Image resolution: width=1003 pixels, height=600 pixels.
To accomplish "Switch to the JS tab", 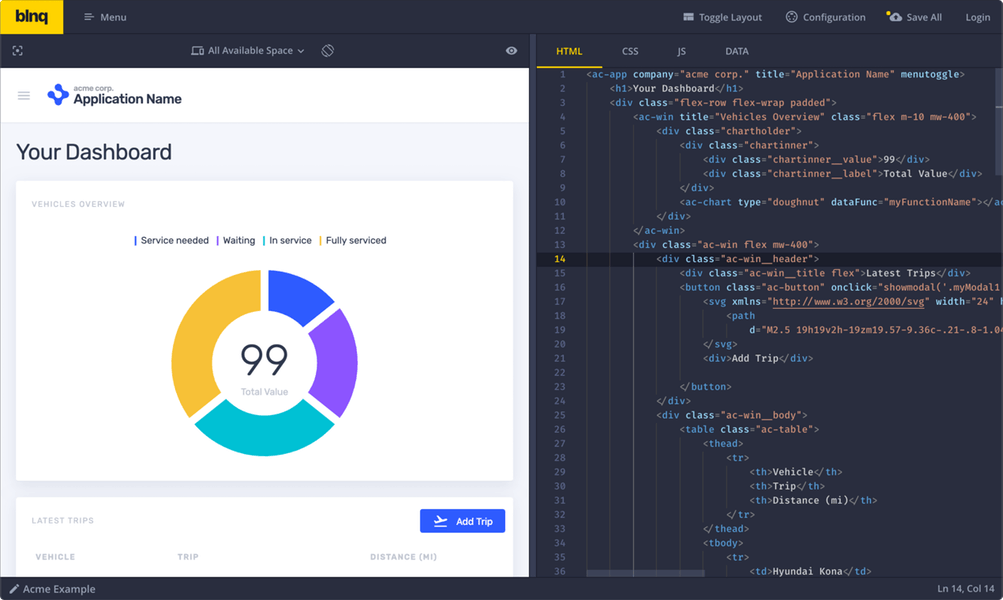I will (681, 51).
